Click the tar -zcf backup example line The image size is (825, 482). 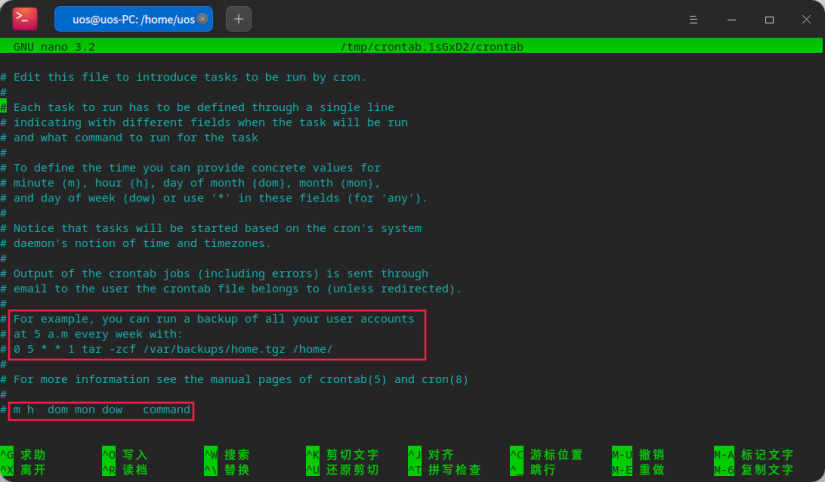(172, 349)
